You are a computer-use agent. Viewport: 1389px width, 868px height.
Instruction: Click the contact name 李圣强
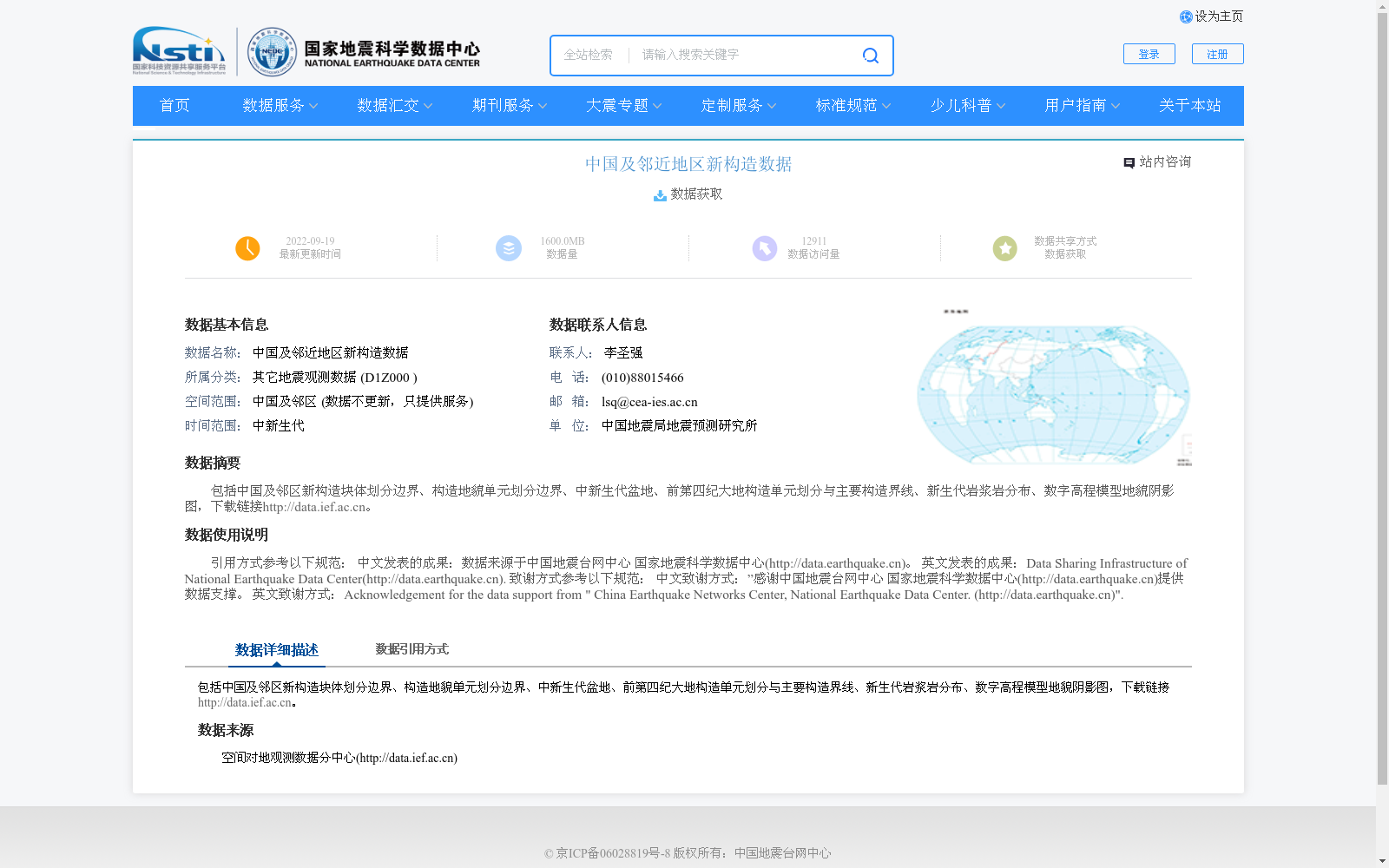pos(623,353)
